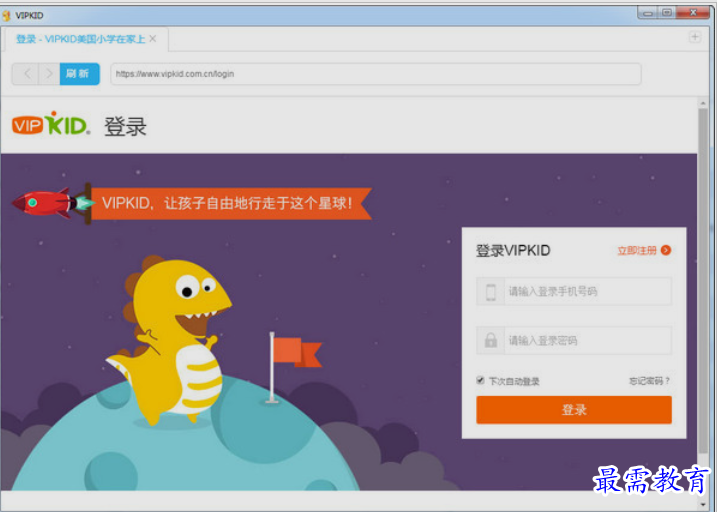Toggle the 下次自动登录 checkbox

coord(480,380)
